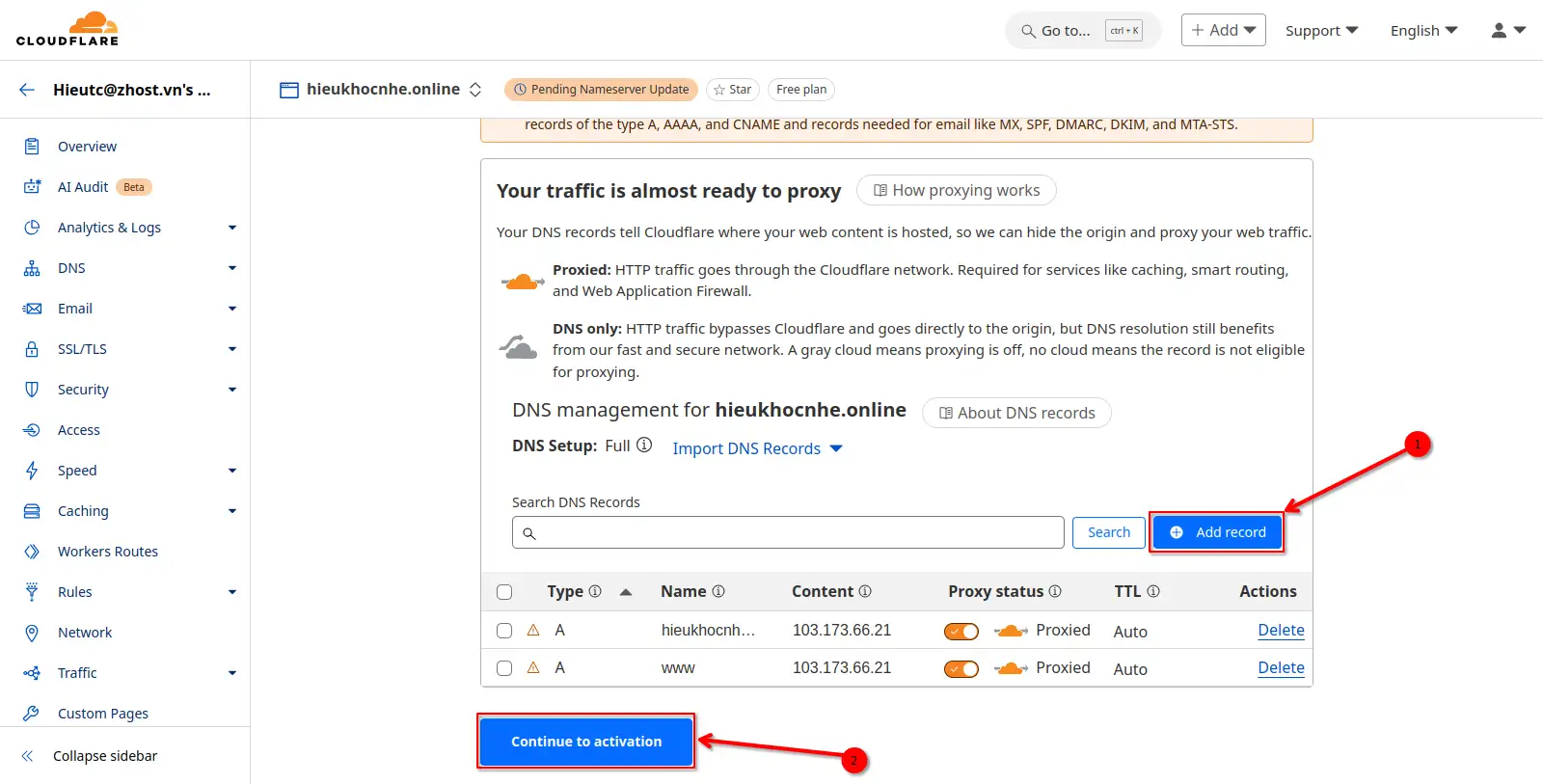This screenshot has height=784, width=1543.
Task: Toggle proxy status for the www record
Action: pyautogui.click(x=961, y=668)
